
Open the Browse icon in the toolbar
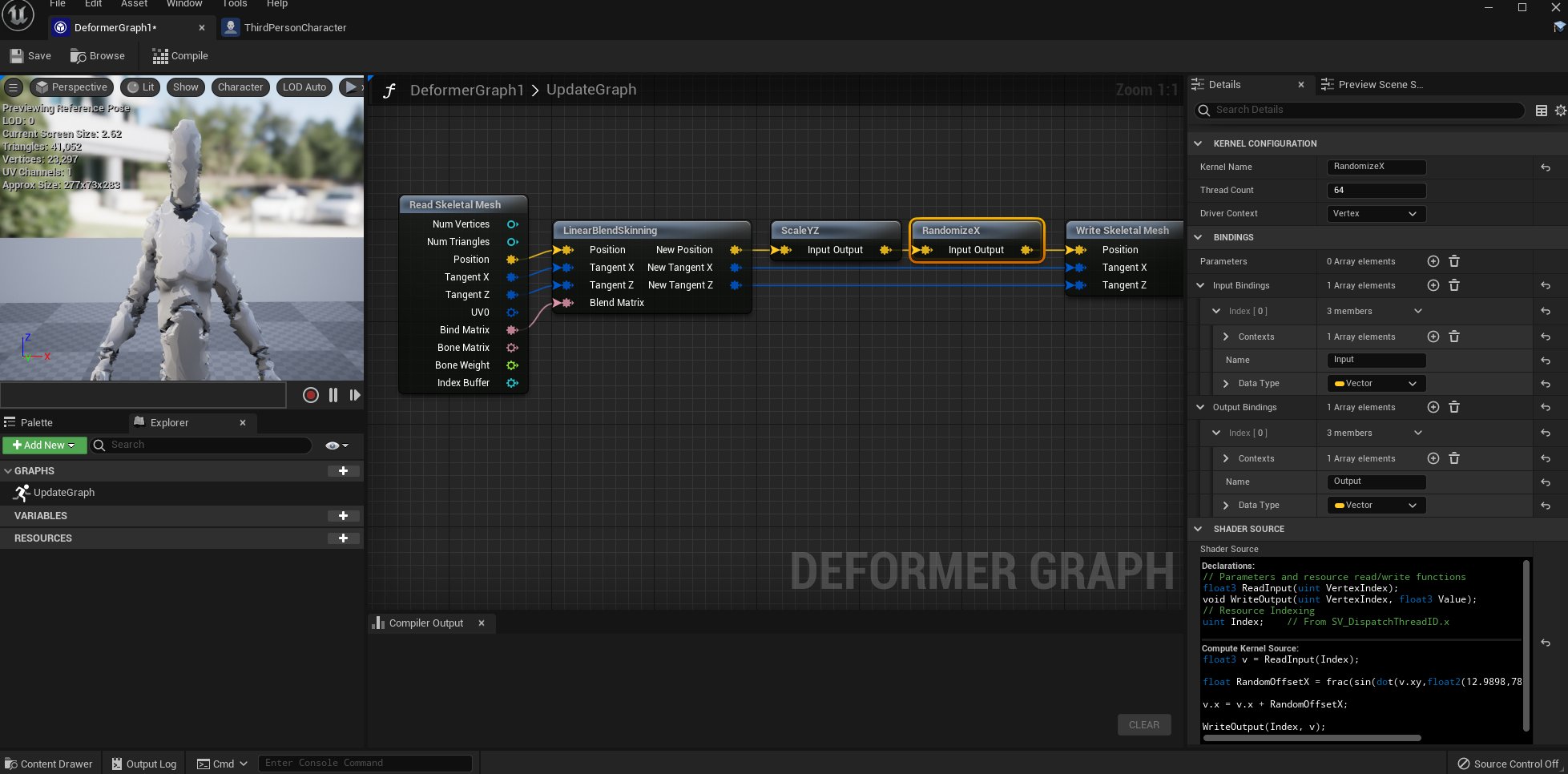78,55
